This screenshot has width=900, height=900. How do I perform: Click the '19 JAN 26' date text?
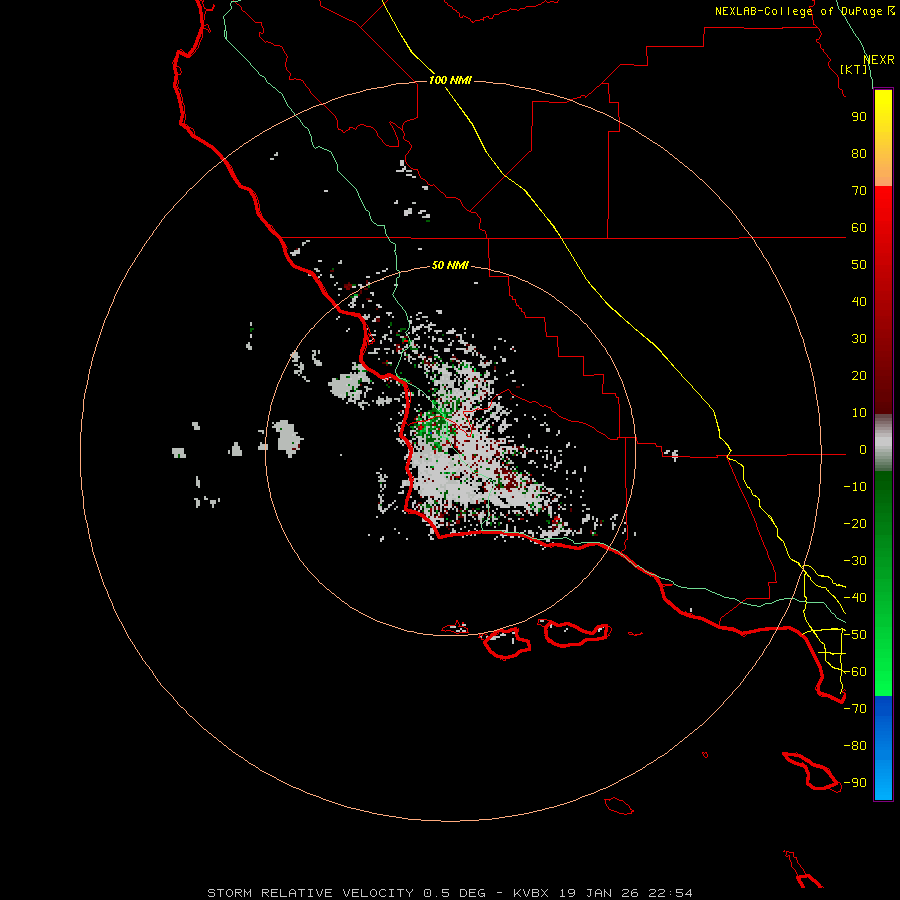click(x=599, y=893)
